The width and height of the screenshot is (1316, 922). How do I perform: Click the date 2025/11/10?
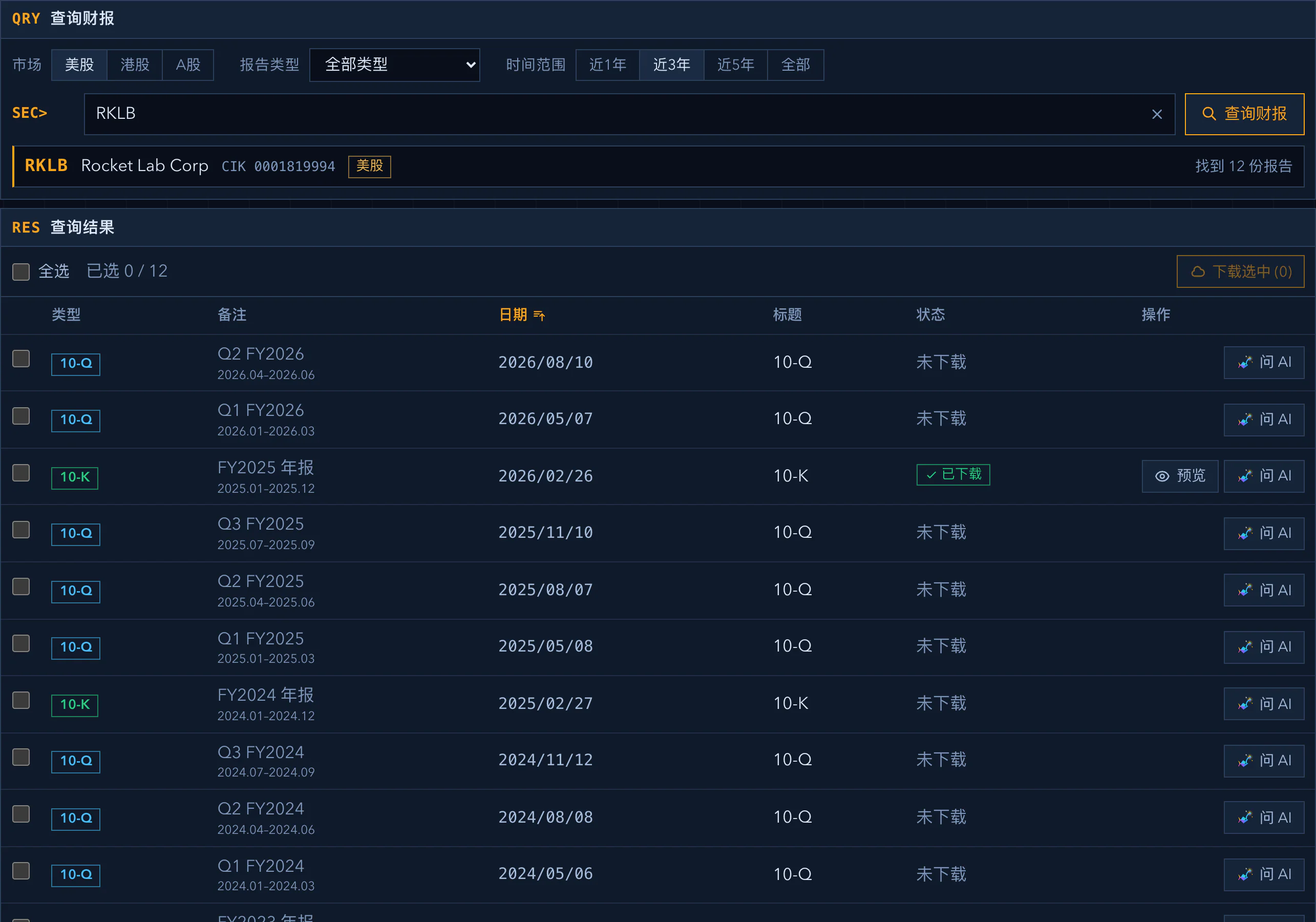pyautogui.click(x=546, y=533)
